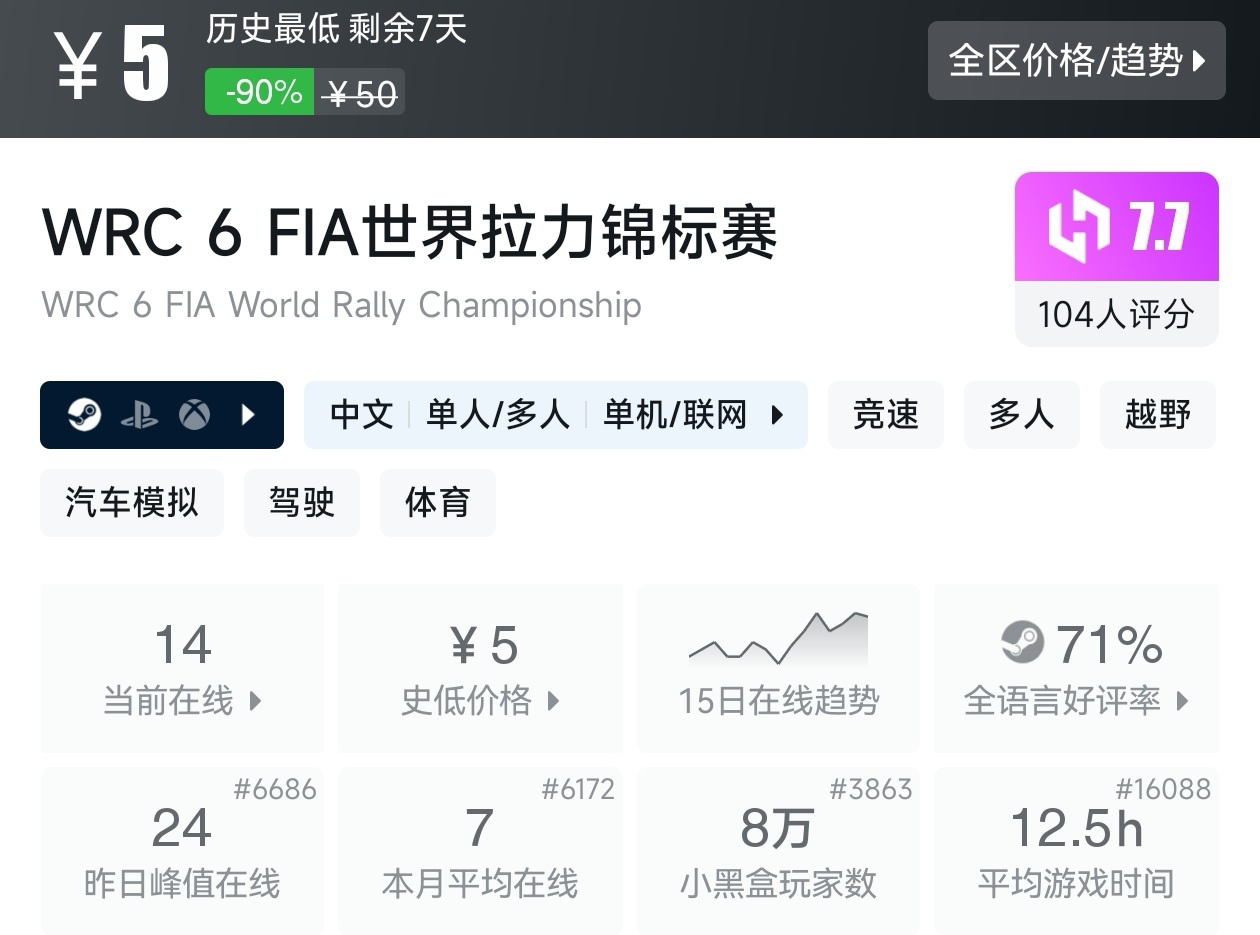This screenshot has height=935, width=1260.
Task: Click the Steam icon beside 71%
Action: click(1022, 643)
